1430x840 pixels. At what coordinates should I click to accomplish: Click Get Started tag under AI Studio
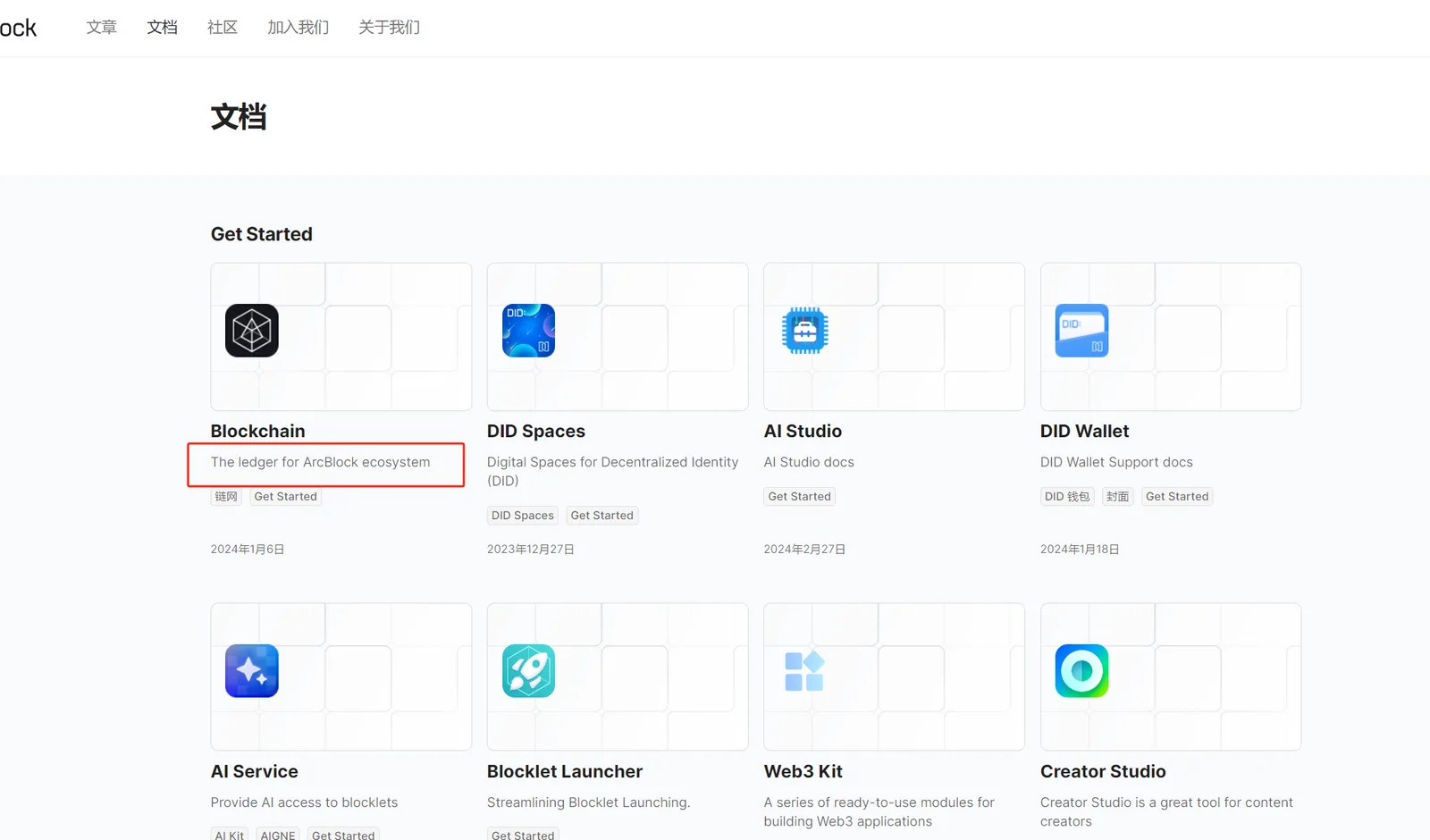[800, 497]
